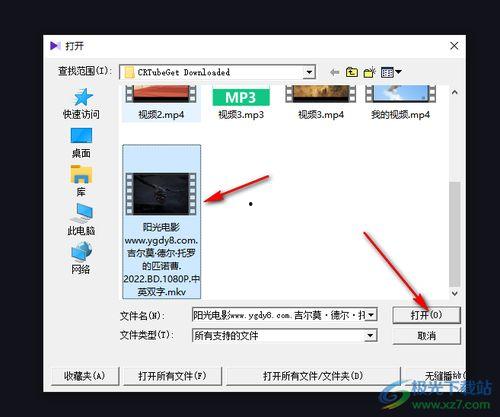This screenshot has width=500, height=417.
Task: Click the Open (打开) button
Action: [x=426, y=315]
